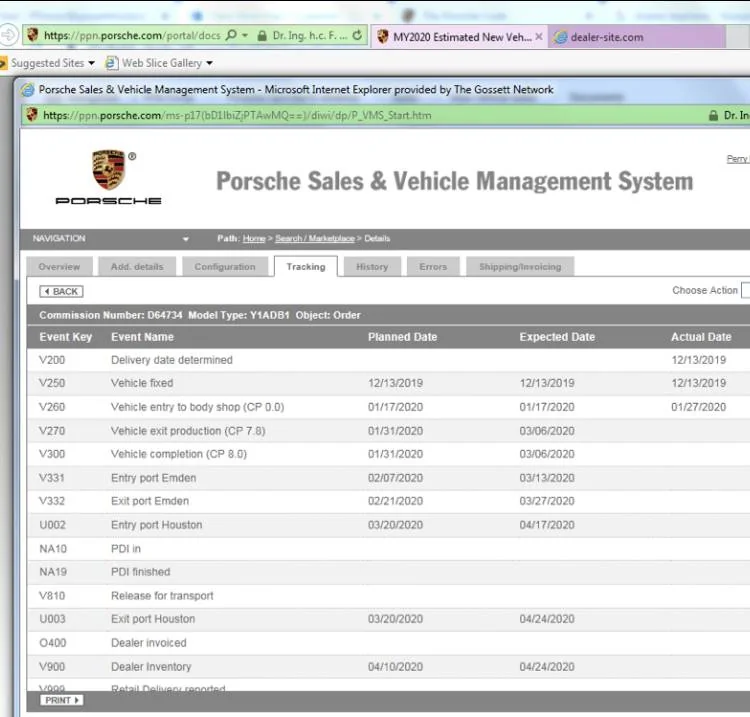Click the refresh page icon
750x717 pixels.
[357, 35]
